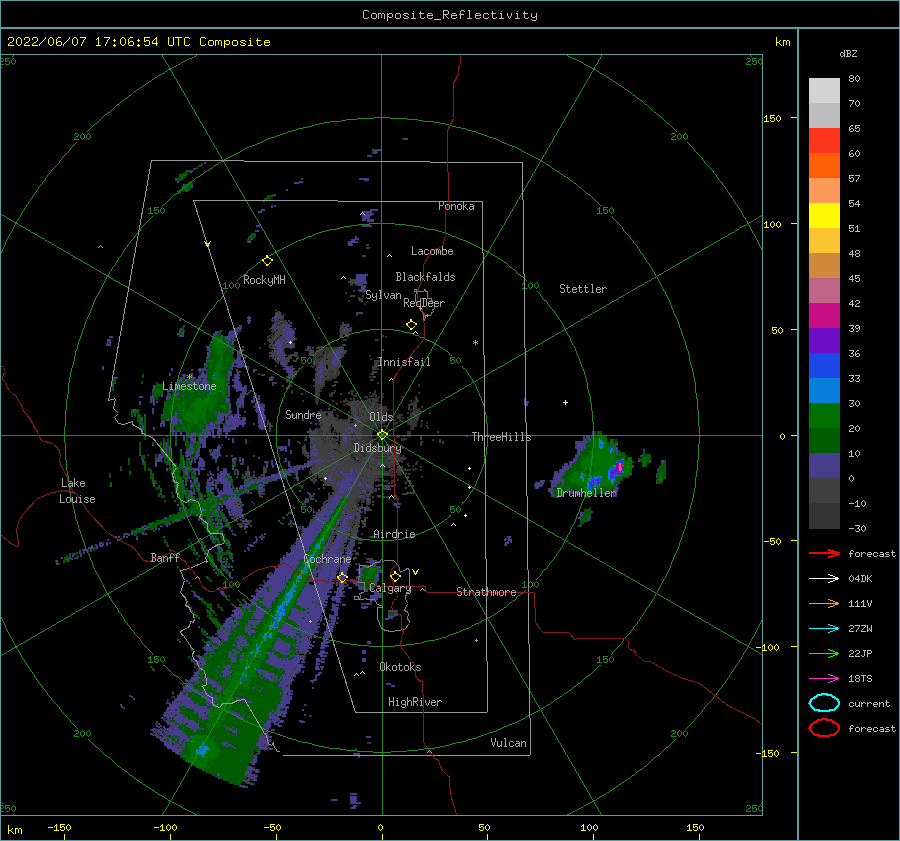Pick the slate purple 0-10 dBZ swatch
This screenshot has width=900, height=841.
[824, 466]
